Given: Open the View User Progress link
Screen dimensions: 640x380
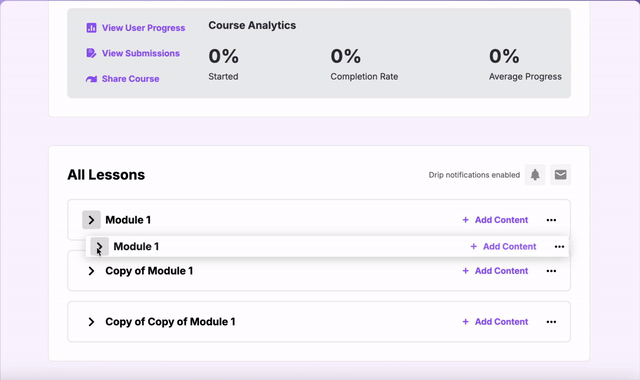Looking at the screenshot, I should [143, 28].
